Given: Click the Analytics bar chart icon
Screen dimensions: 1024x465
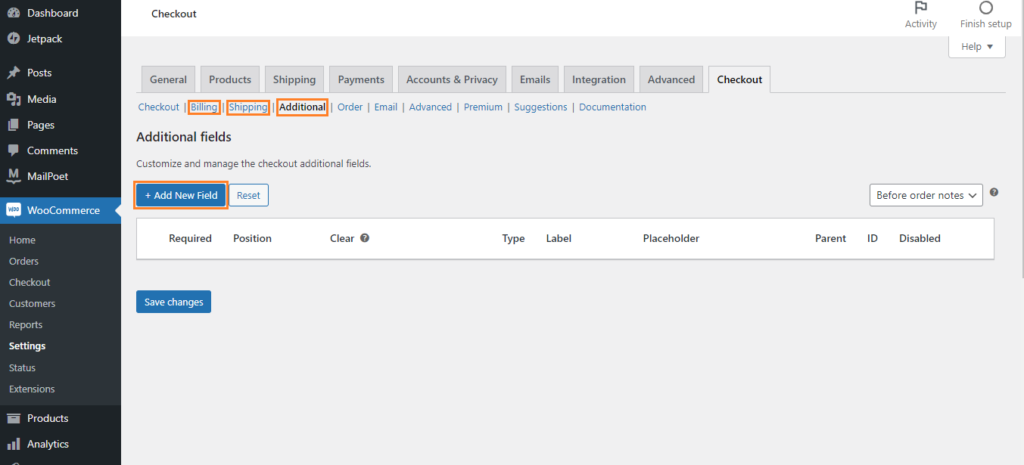Looking at the screenshot, I should tap(13, 444).
